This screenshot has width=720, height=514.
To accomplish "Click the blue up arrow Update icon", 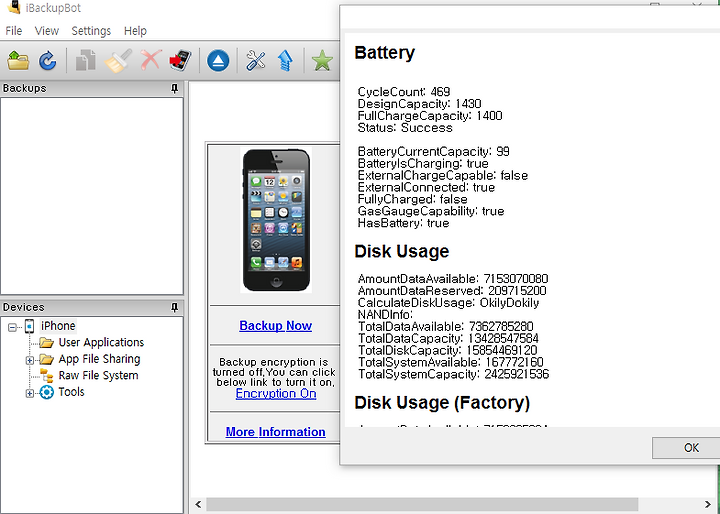I will pos(285,60).
